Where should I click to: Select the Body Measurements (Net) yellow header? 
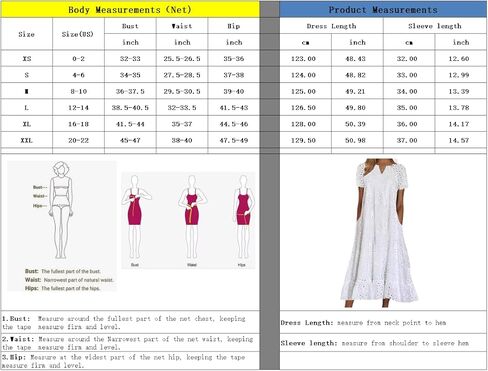pyautogui.click(x=130, y=9)
